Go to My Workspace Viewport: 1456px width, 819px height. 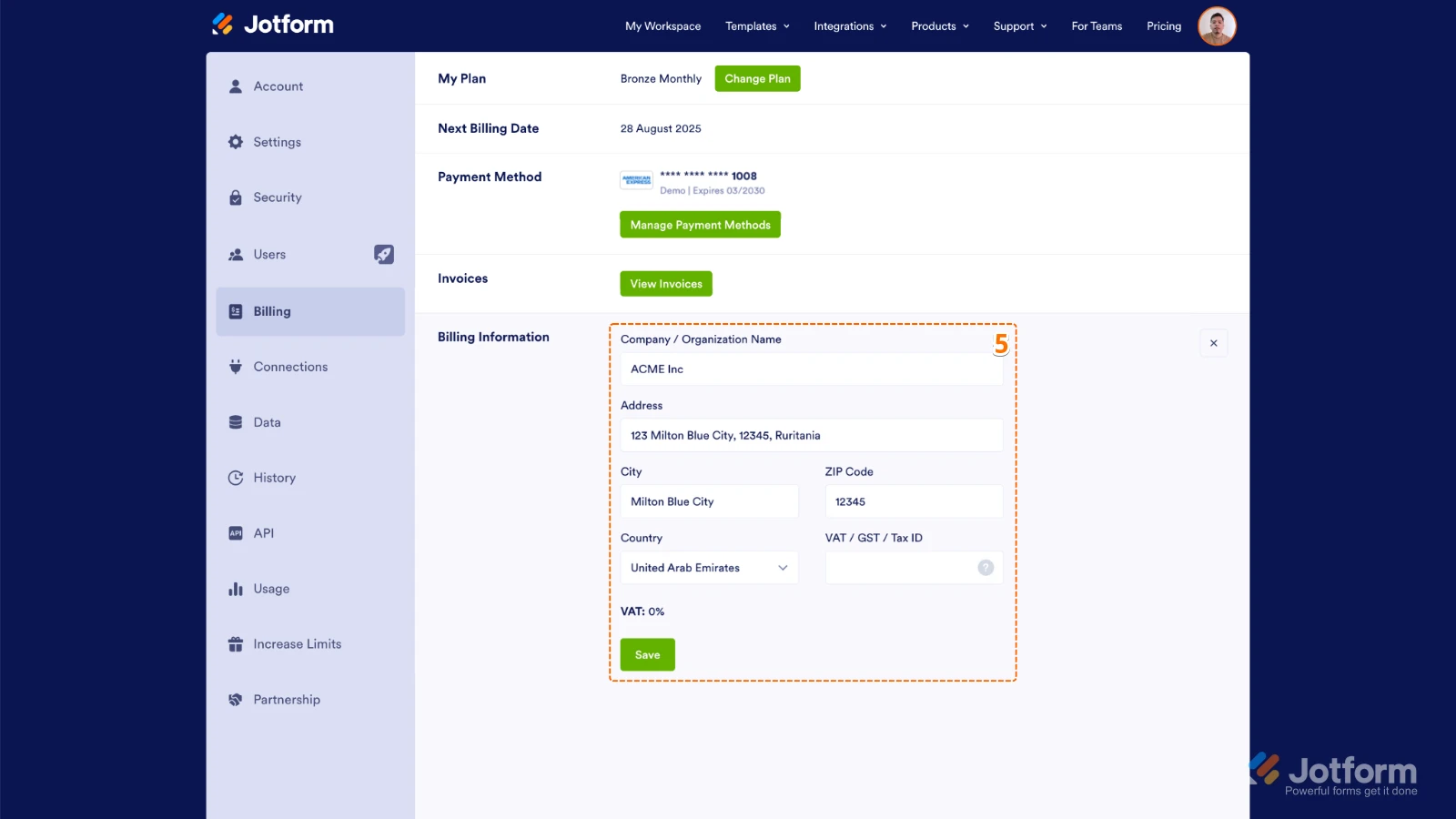click(662, 26)
